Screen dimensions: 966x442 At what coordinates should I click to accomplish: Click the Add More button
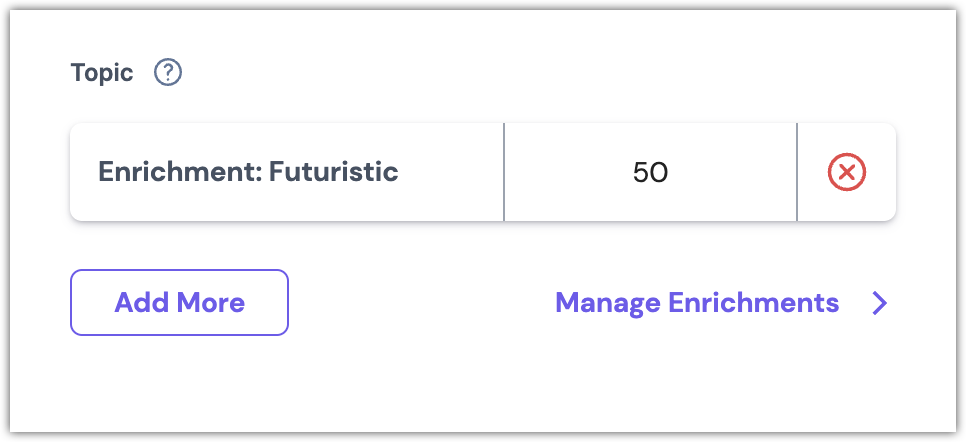tap(179, 302)
